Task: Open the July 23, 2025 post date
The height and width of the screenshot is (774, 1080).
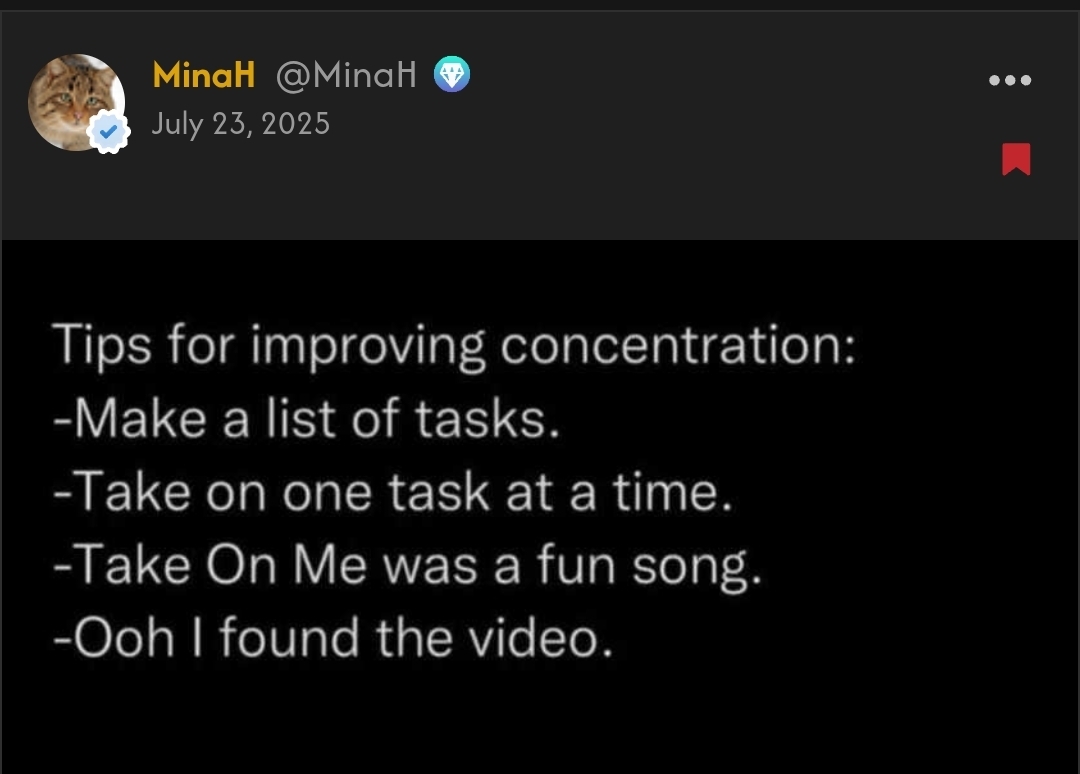Action: [240, 124]
